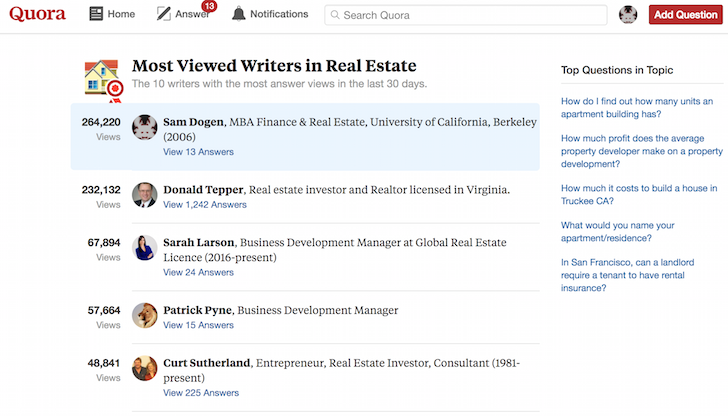Open Sarah Larson's profile photo
The height and width of the screenshot is (416, 728).
[144, 248]
